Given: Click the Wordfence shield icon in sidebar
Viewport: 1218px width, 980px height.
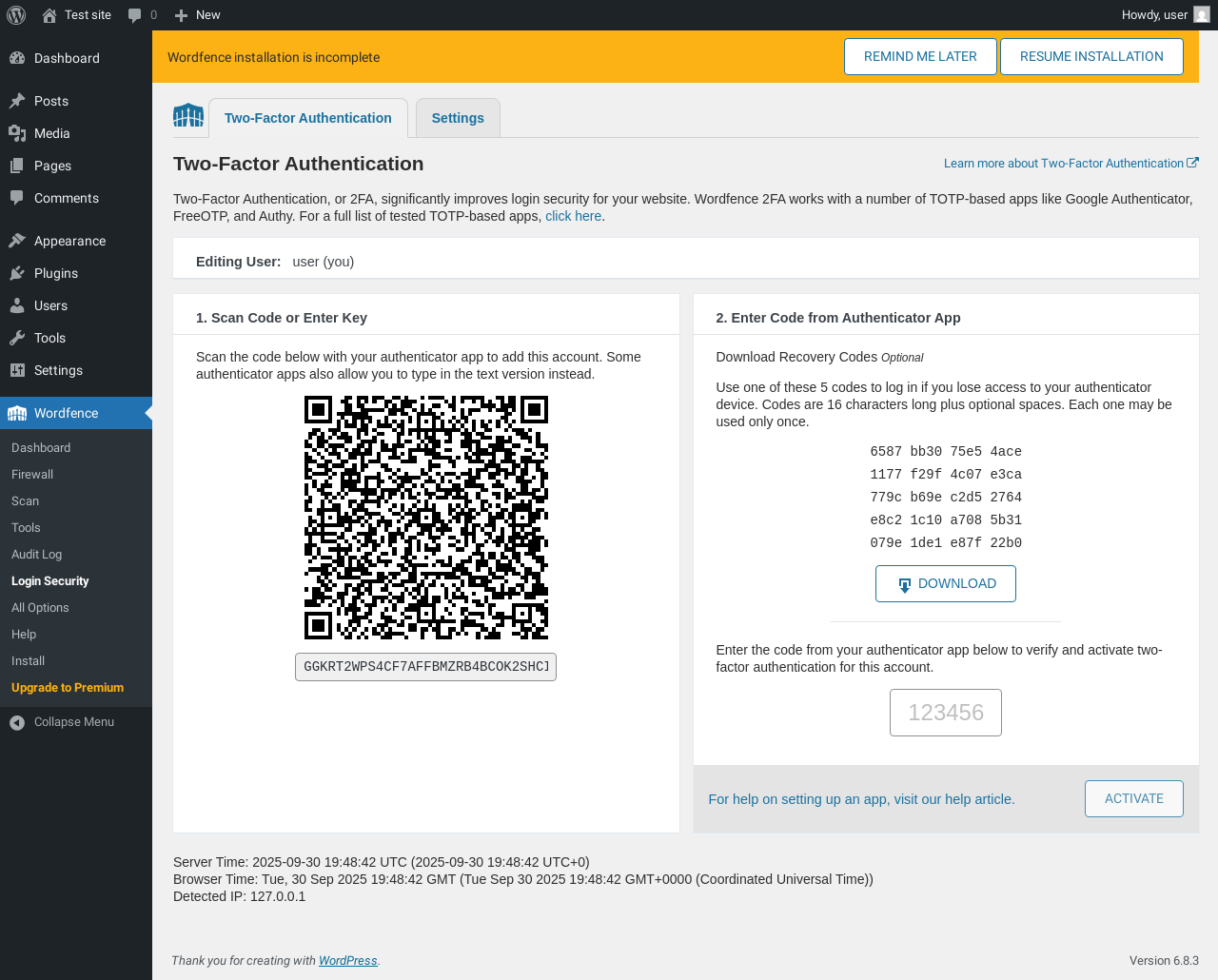Looking at the screenshot, I should tap(17, 413).
